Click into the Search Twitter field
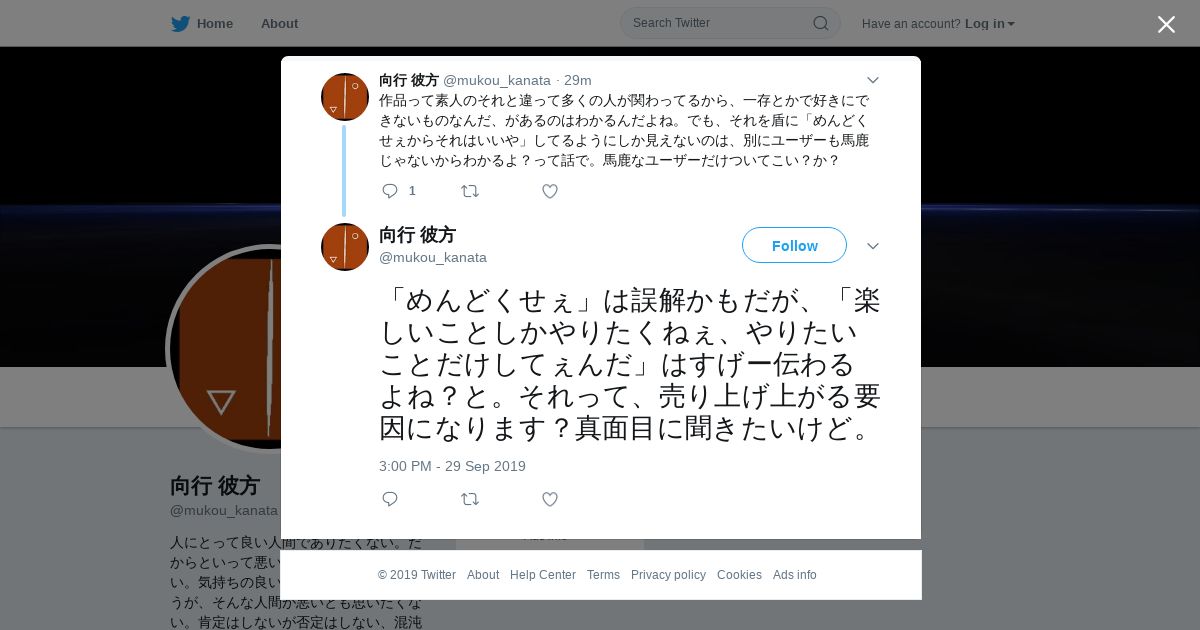Image resolution: width=1200 pixels, height=630 pixels. coord(720,23)
